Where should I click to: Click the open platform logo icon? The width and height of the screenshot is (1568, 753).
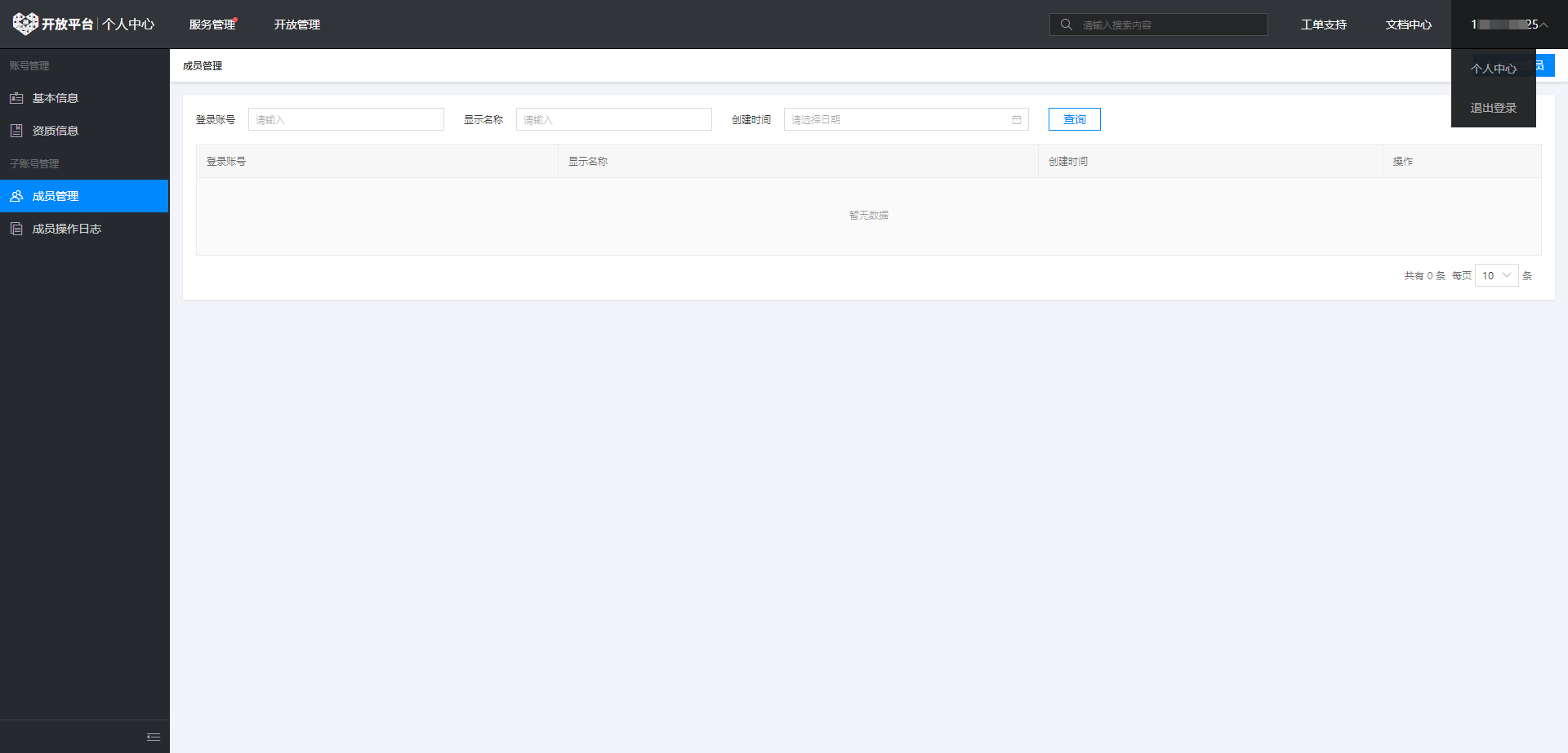point(25,24)
